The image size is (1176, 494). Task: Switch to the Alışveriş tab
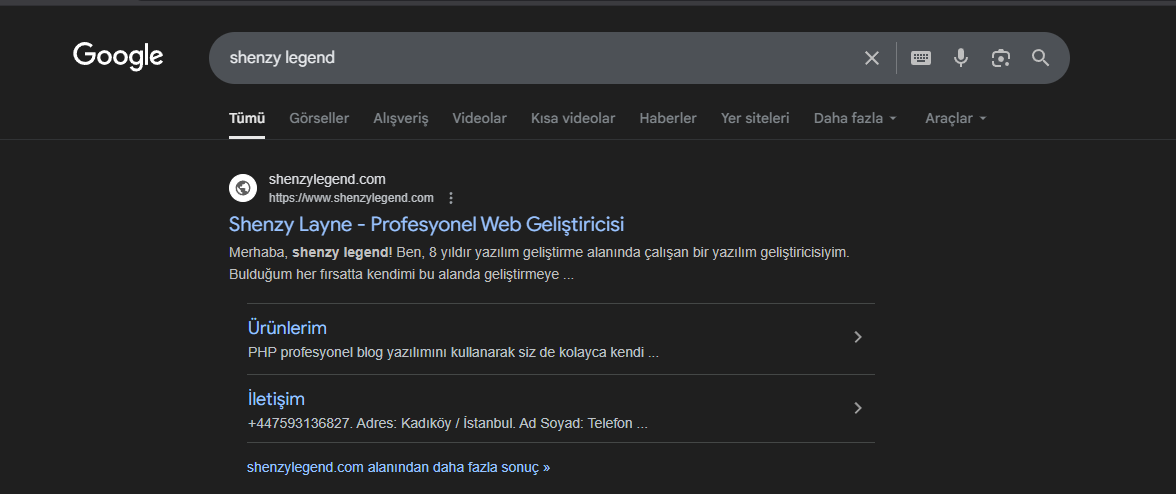(400, 118)
